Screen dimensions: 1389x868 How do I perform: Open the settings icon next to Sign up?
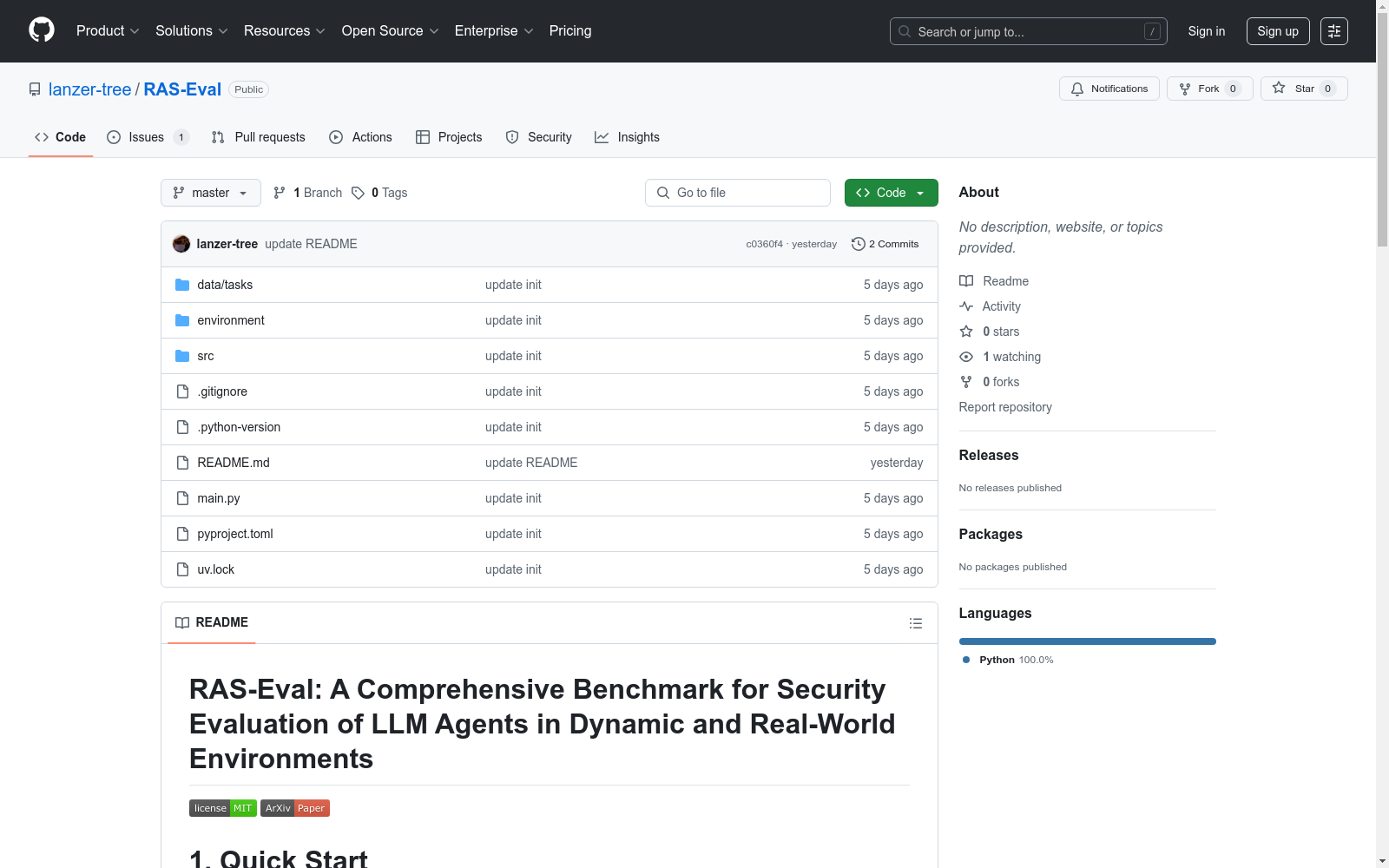point(1333,31)
